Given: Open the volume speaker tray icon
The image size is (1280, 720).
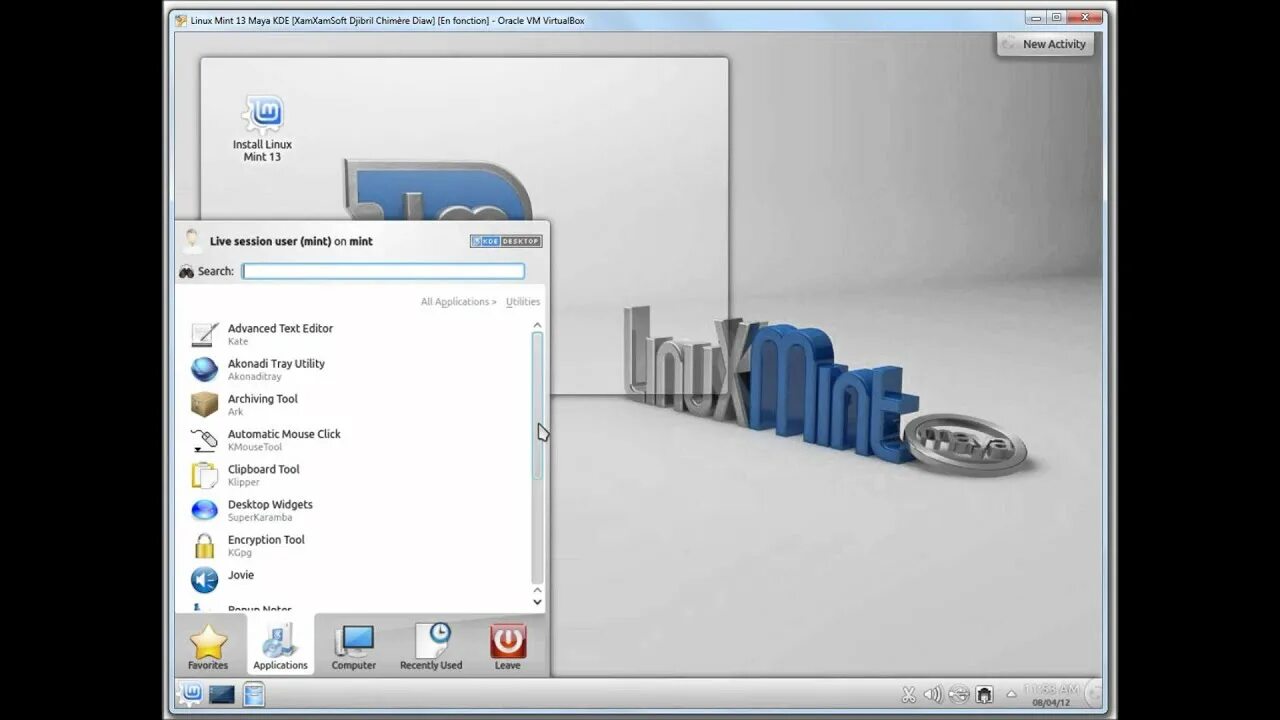Looking at the screenshot, I should pos(933,694).
